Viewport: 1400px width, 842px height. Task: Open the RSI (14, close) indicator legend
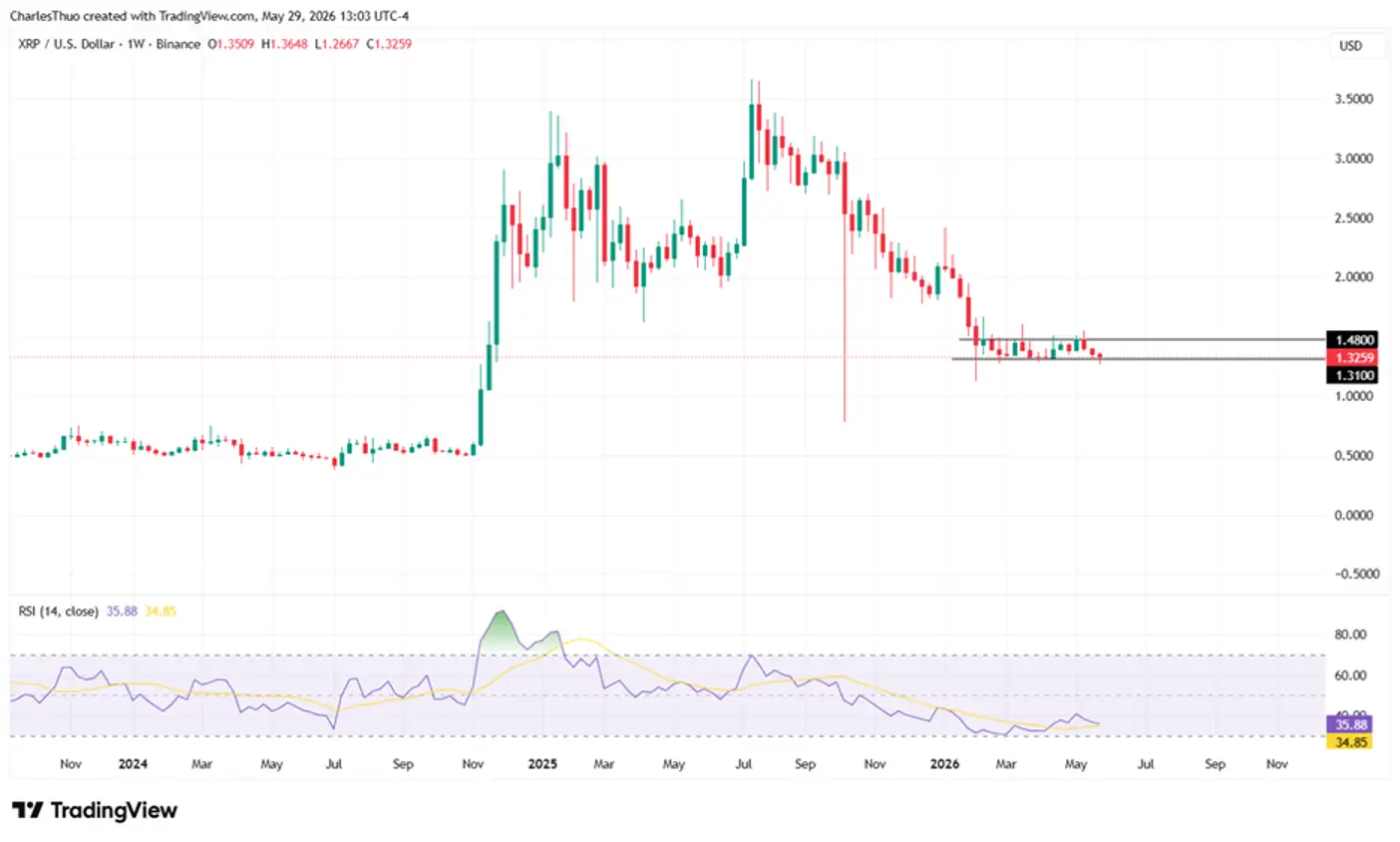[58, 611]
